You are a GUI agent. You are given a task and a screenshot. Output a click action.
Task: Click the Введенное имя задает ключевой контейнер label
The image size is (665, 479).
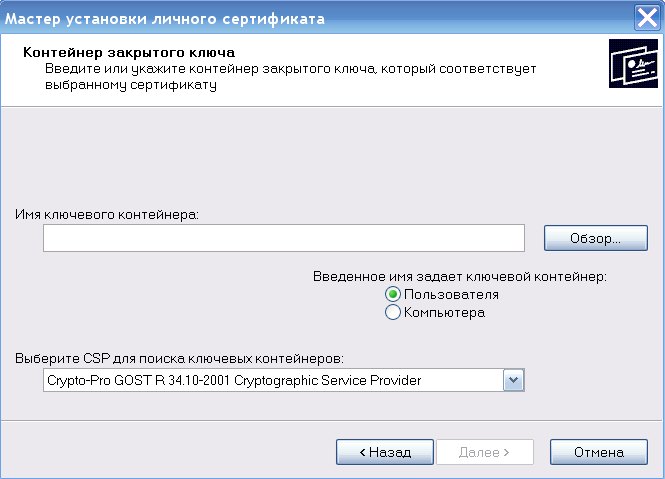point(460,277)
